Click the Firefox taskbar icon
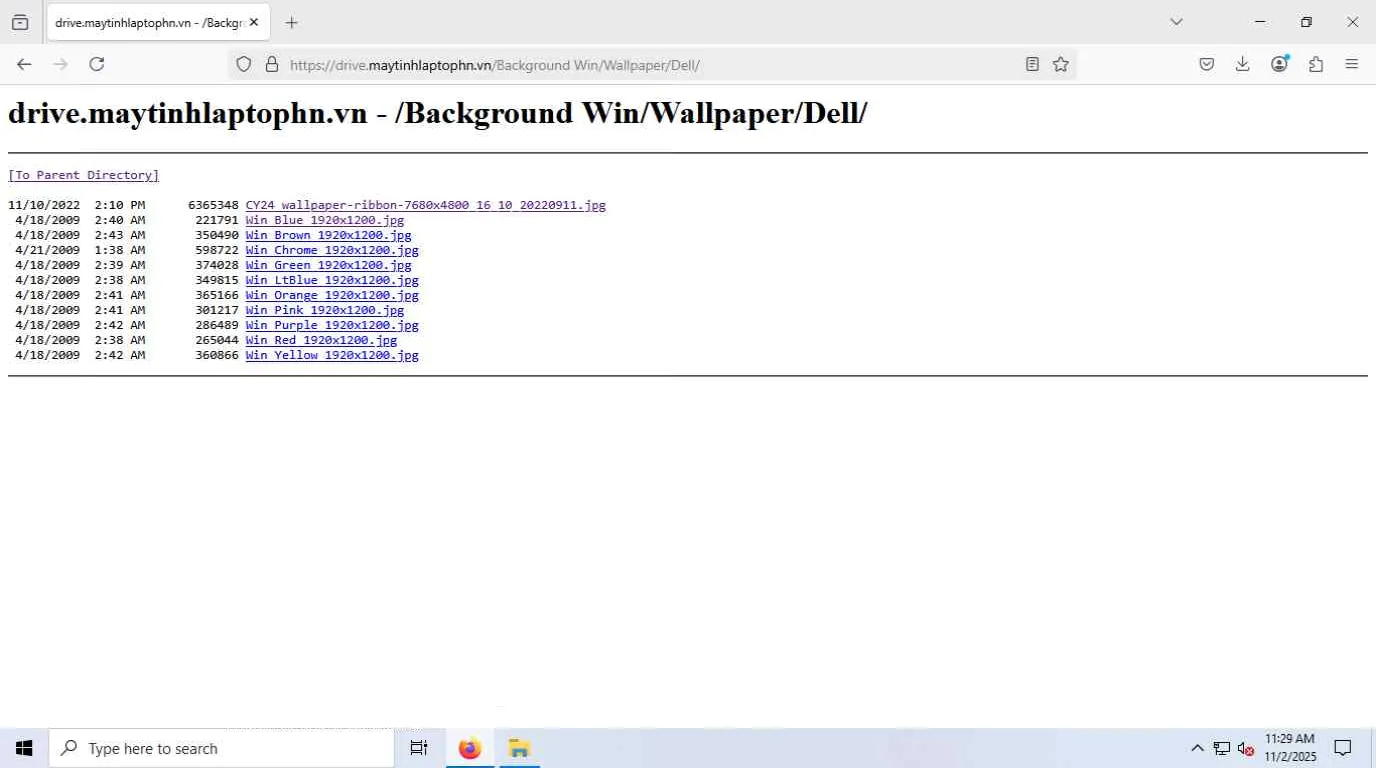The image size is (1376, 768). (469, 748)
